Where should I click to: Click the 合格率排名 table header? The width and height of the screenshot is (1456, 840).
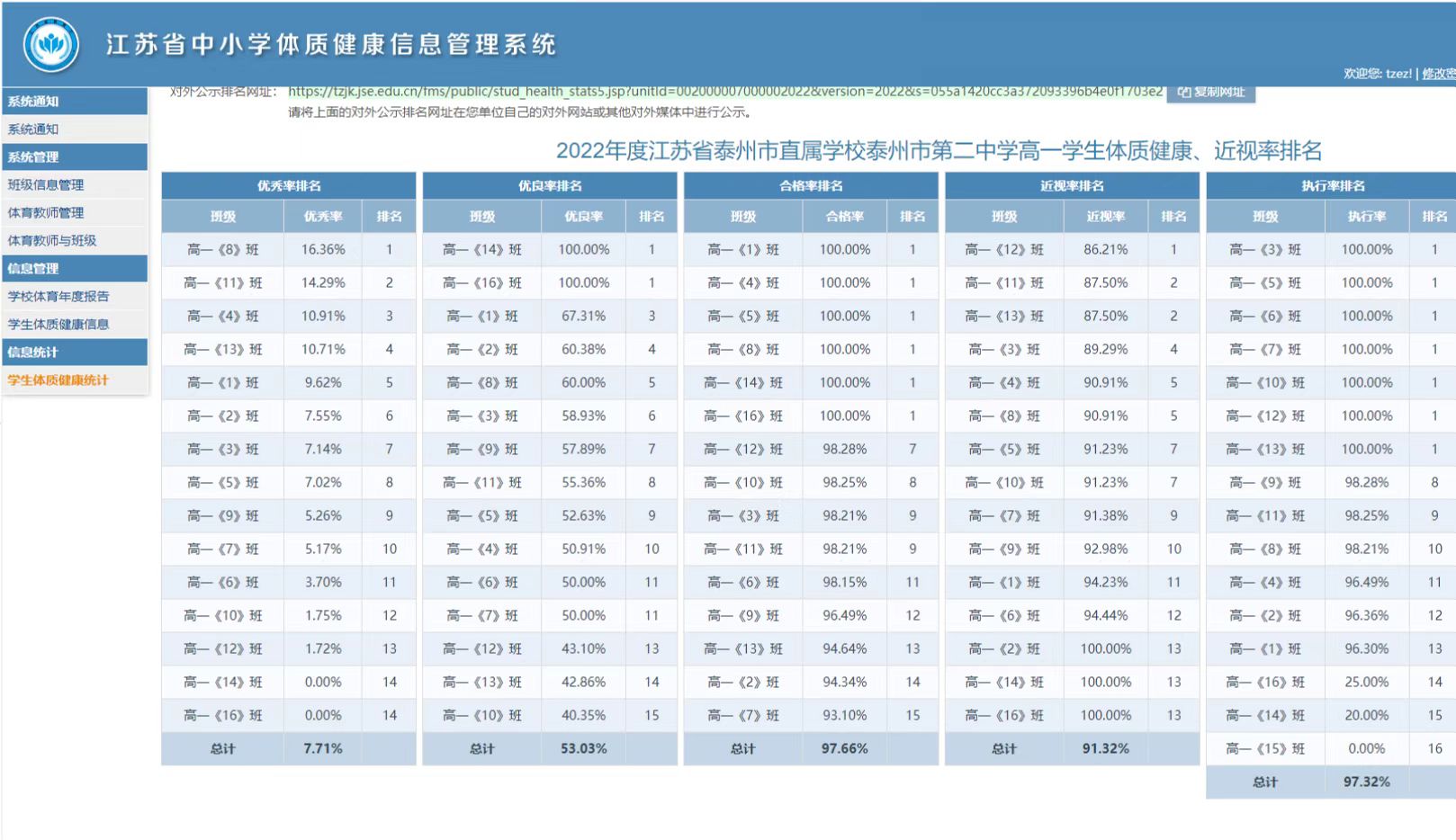tap(811, 186)
